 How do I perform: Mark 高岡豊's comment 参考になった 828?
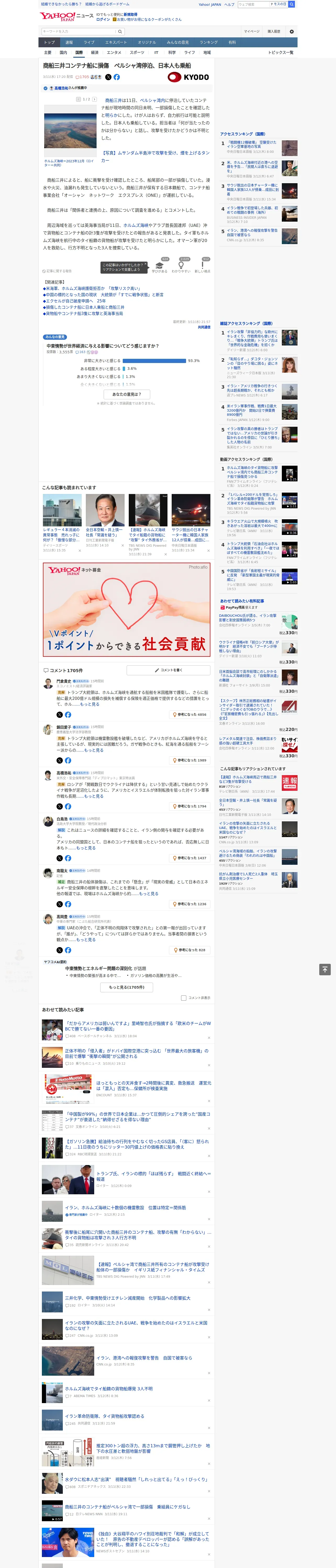point(190,950)
